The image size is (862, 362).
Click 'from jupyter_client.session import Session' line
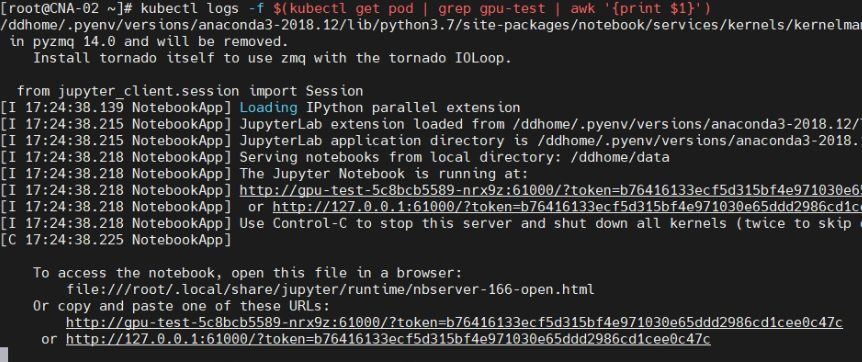190,91
